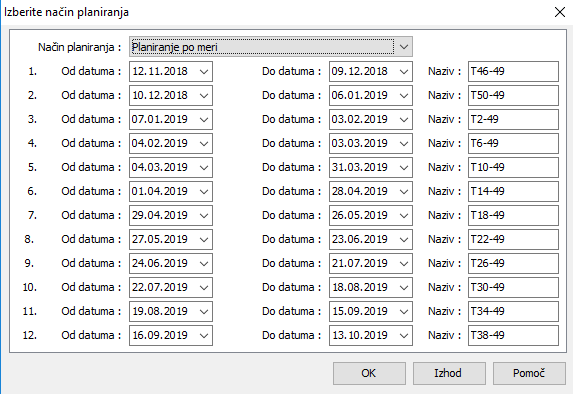Image resolution: width=573 pixels, height=394 pixels.
Task: Close the Izberite način planiranja dialog
Action: pyautogui.click(x=559, y=12)
